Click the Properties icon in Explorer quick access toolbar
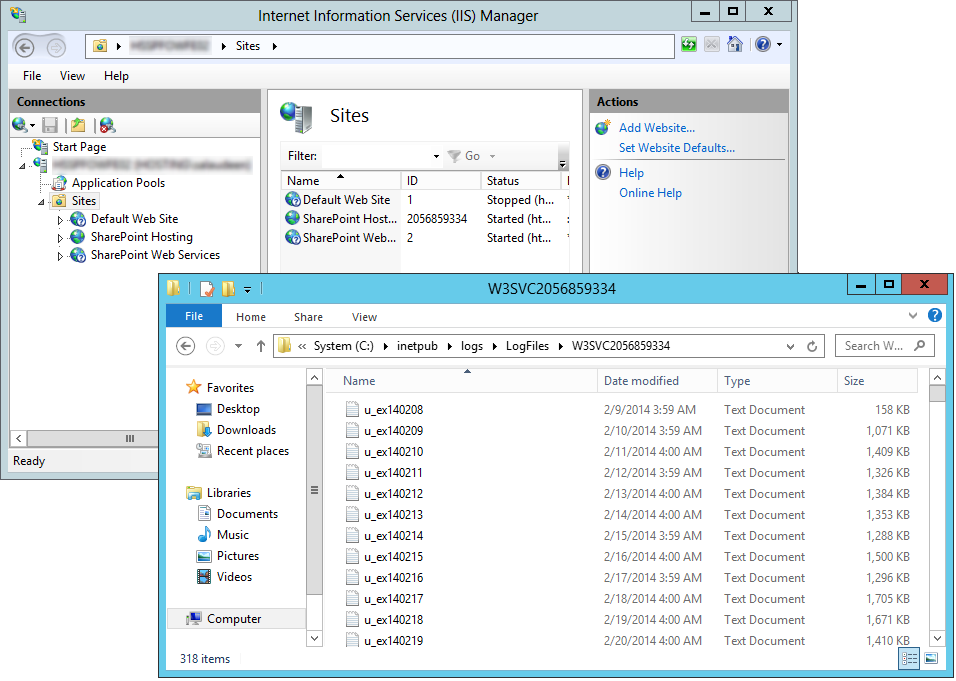 [x=207, y=288]
